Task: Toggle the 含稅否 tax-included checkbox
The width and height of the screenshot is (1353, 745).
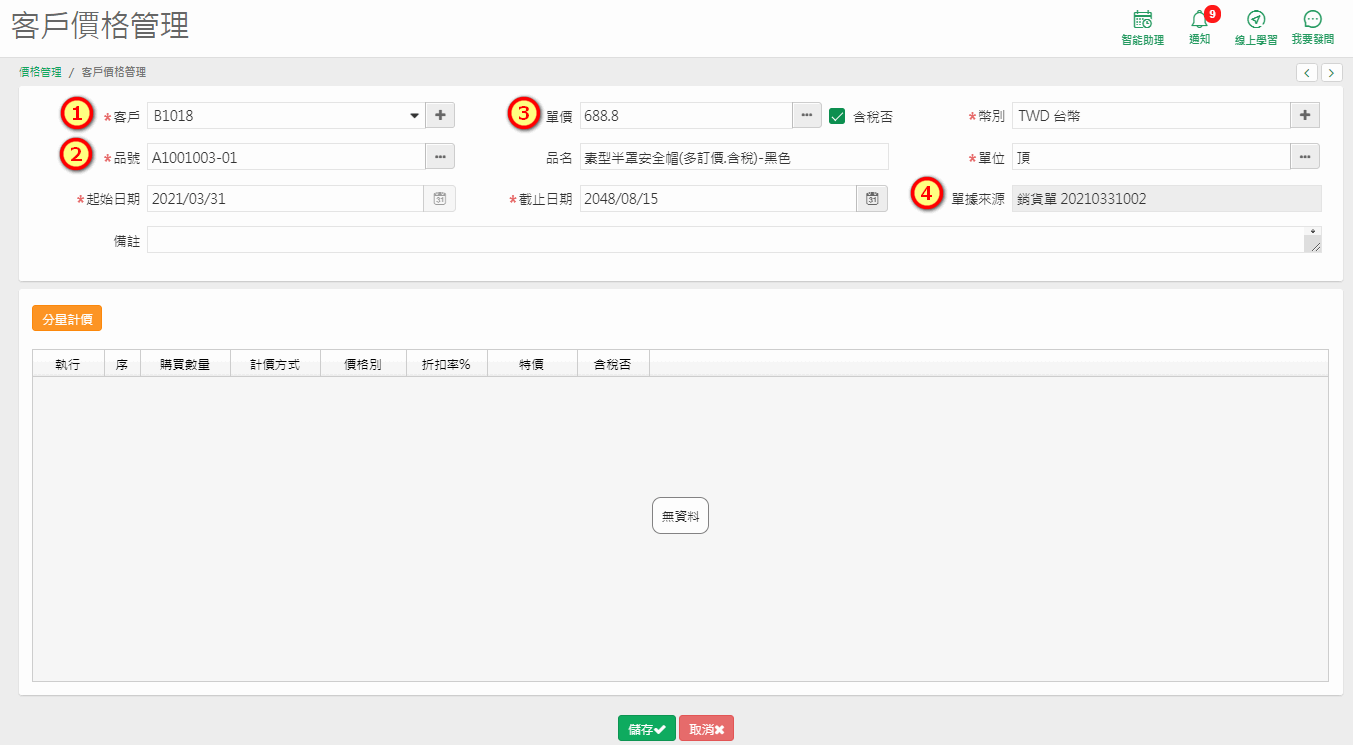Action: pyautogui.click(x=838, y=116)
